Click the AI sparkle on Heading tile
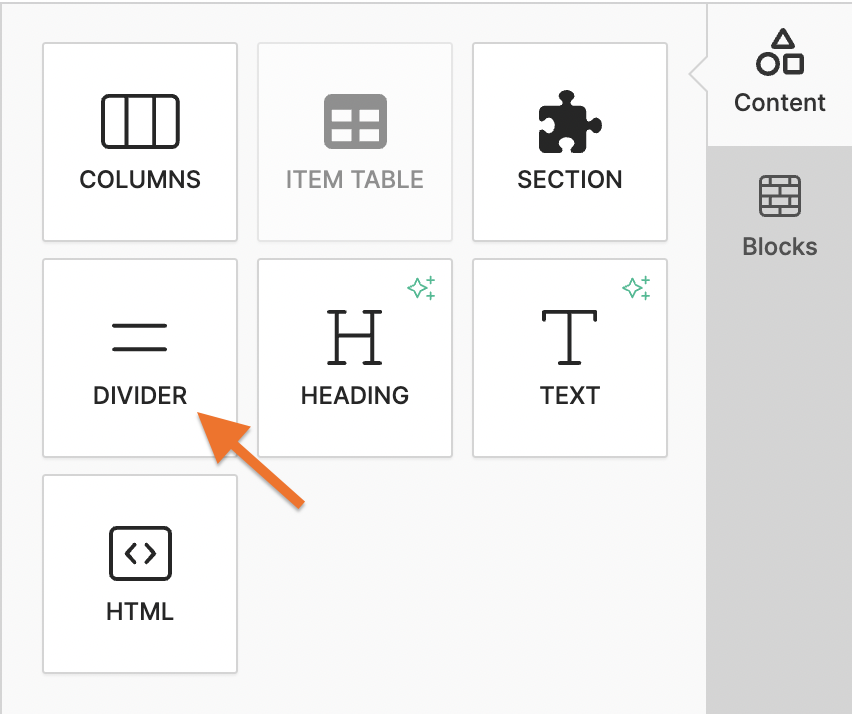This screenshot has height=714, width=852. pos(422,289)
